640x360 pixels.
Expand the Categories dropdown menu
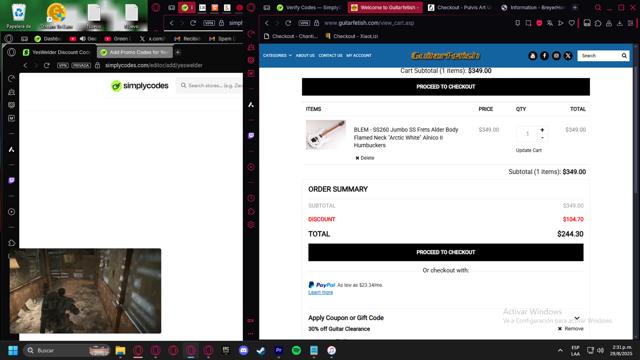277,56
